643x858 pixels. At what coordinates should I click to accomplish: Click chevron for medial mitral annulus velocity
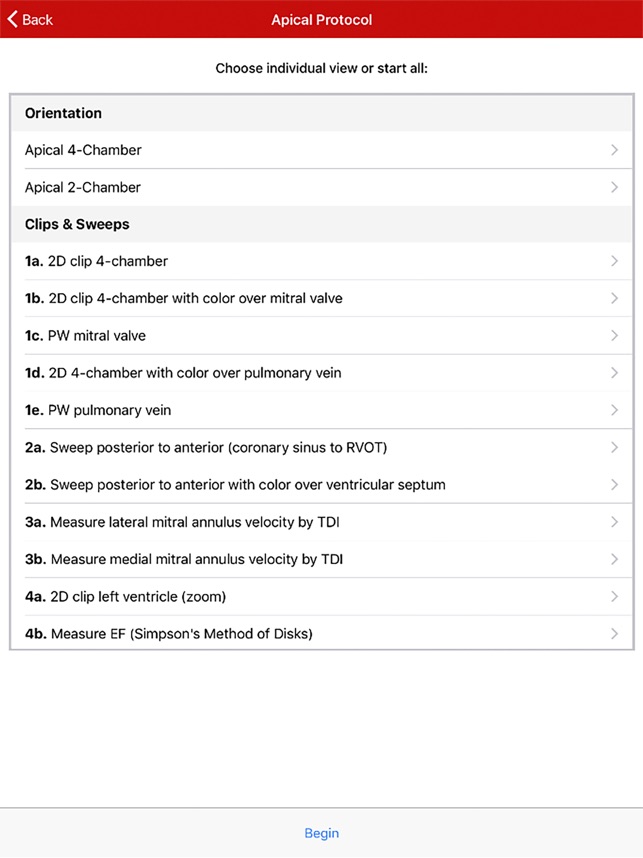[614, 559]
